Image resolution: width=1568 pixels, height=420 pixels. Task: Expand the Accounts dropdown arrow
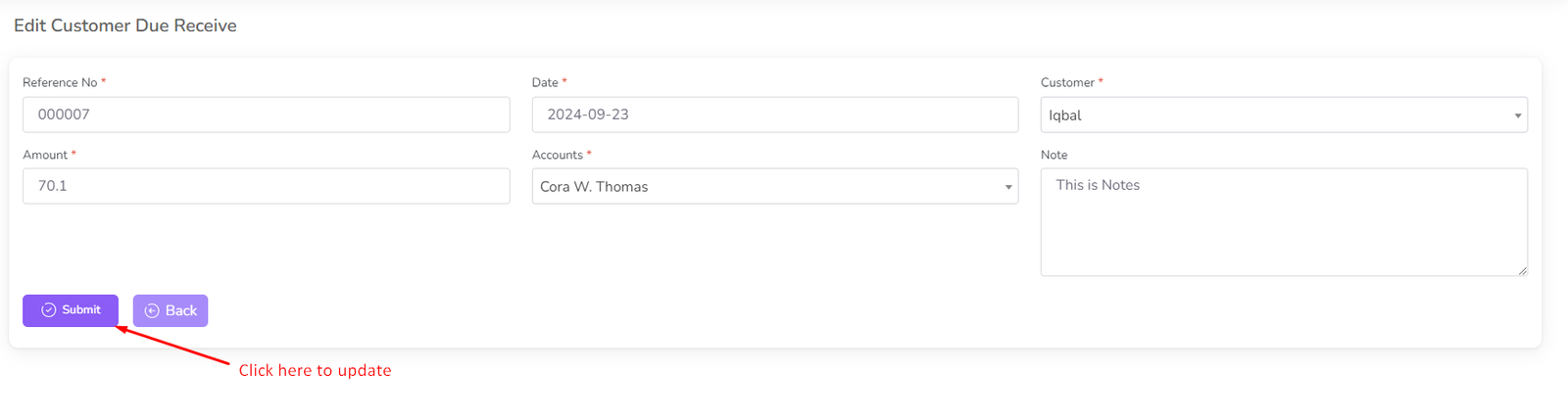1008,187
